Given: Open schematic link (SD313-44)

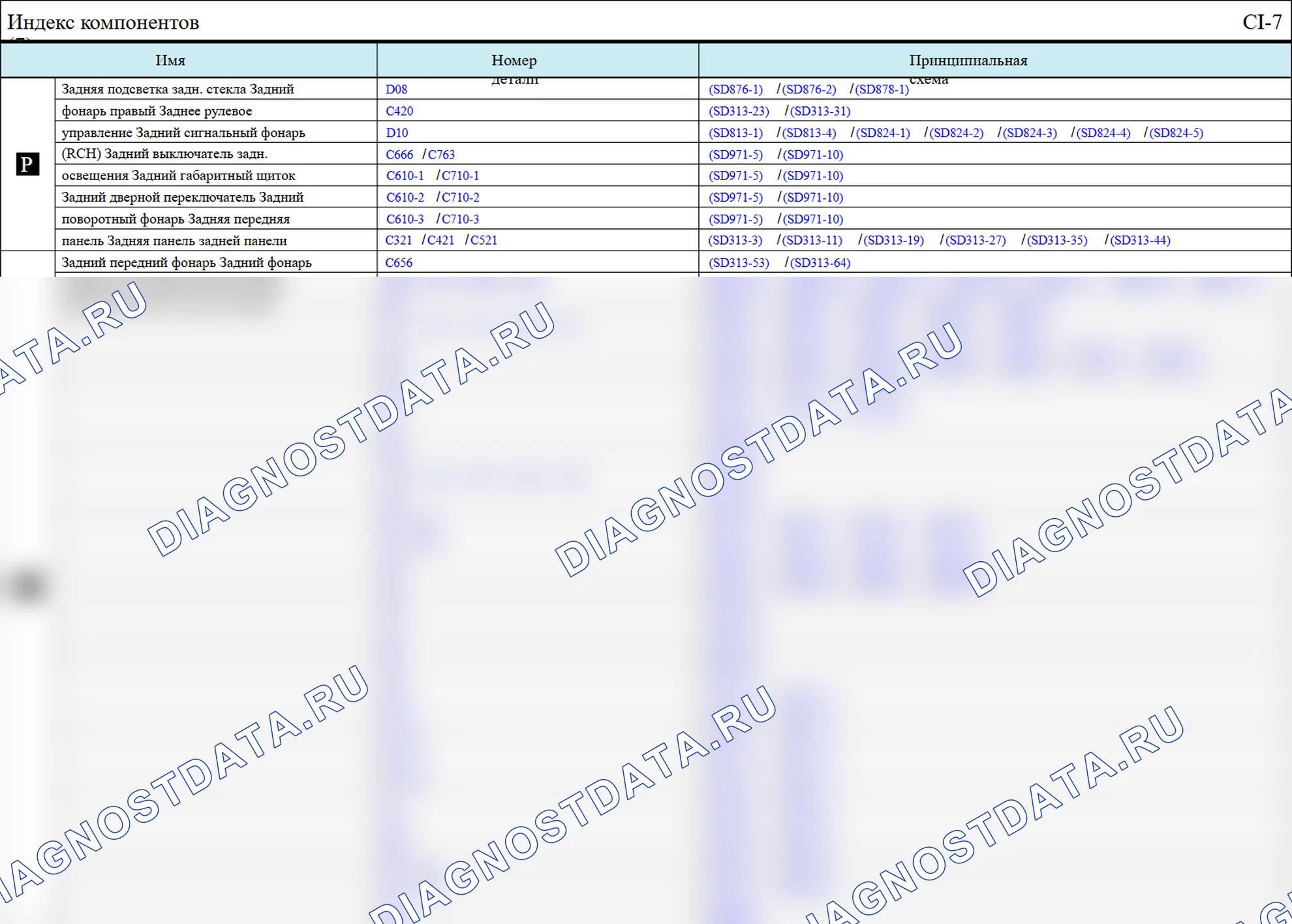Looking at the screenshot, I should click(x=1141, y=240).
